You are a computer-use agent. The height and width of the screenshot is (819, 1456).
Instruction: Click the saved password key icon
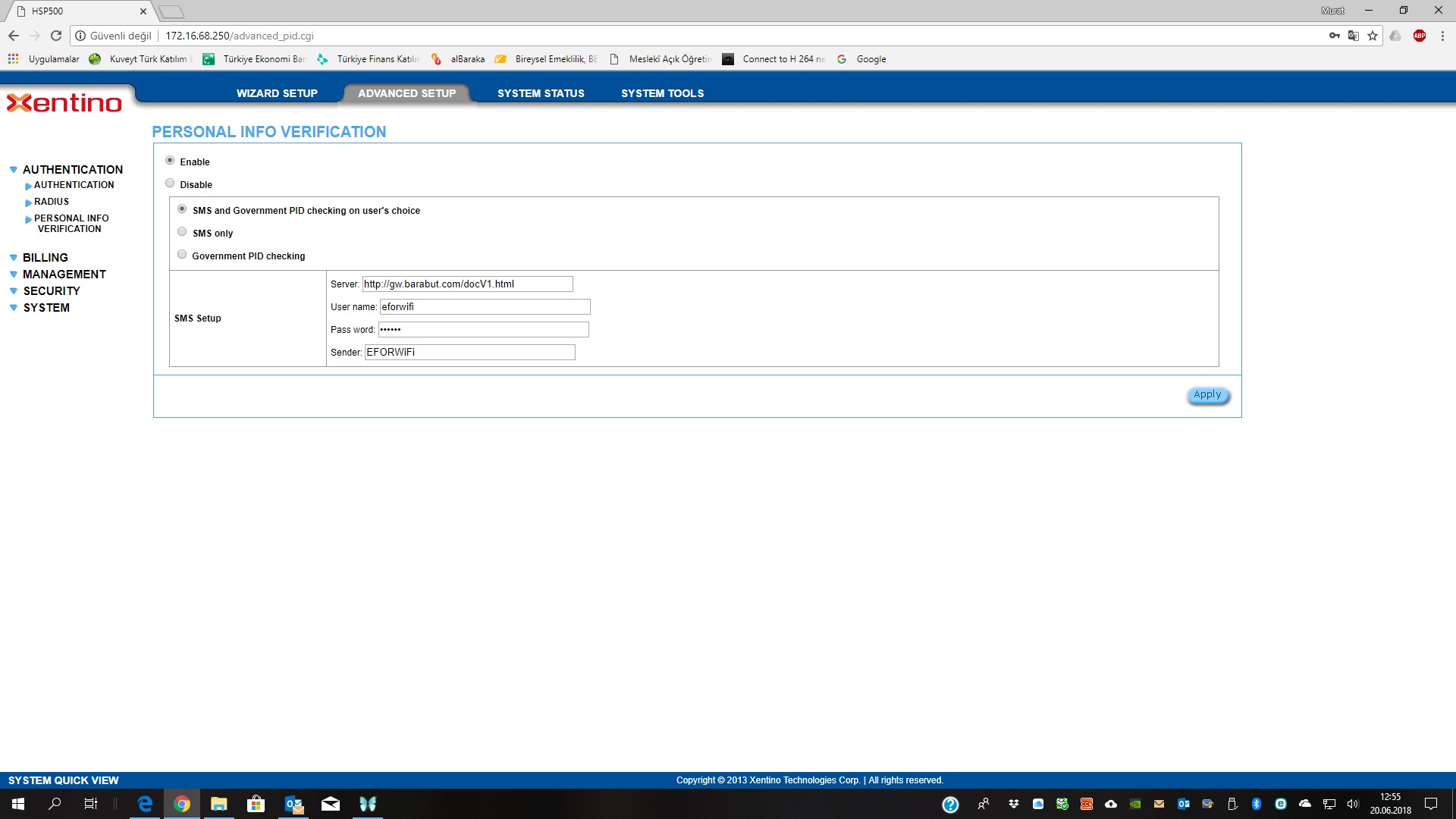click(x=1335, y=36)
